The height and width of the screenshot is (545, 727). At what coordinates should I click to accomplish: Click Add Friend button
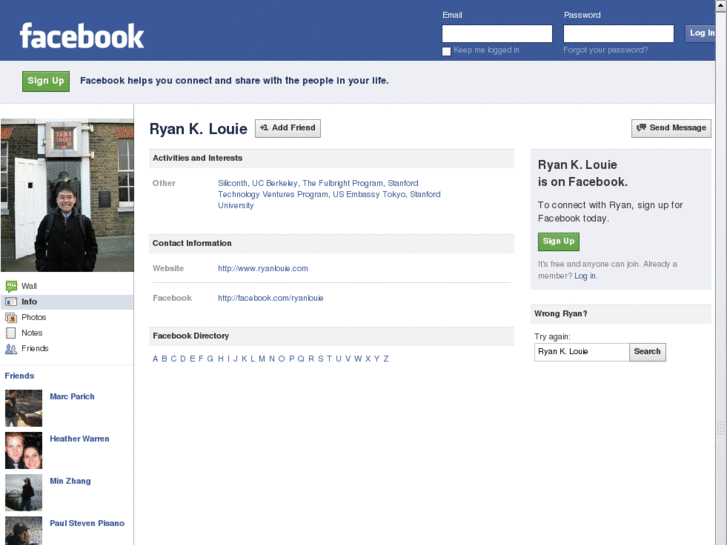288,128
